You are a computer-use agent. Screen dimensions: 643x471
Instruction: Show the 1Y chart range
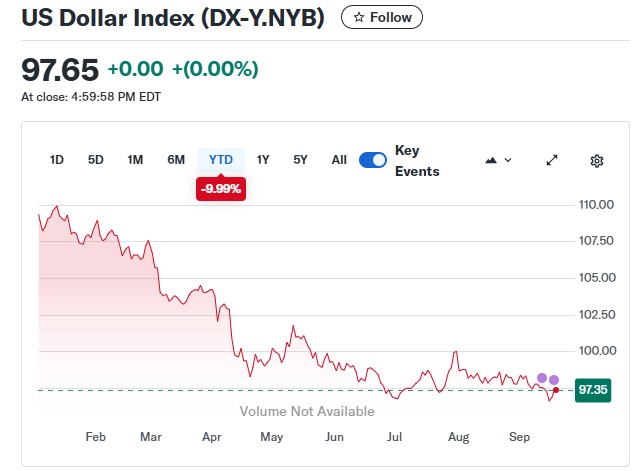pyautogui.click(x=263, y=160)
